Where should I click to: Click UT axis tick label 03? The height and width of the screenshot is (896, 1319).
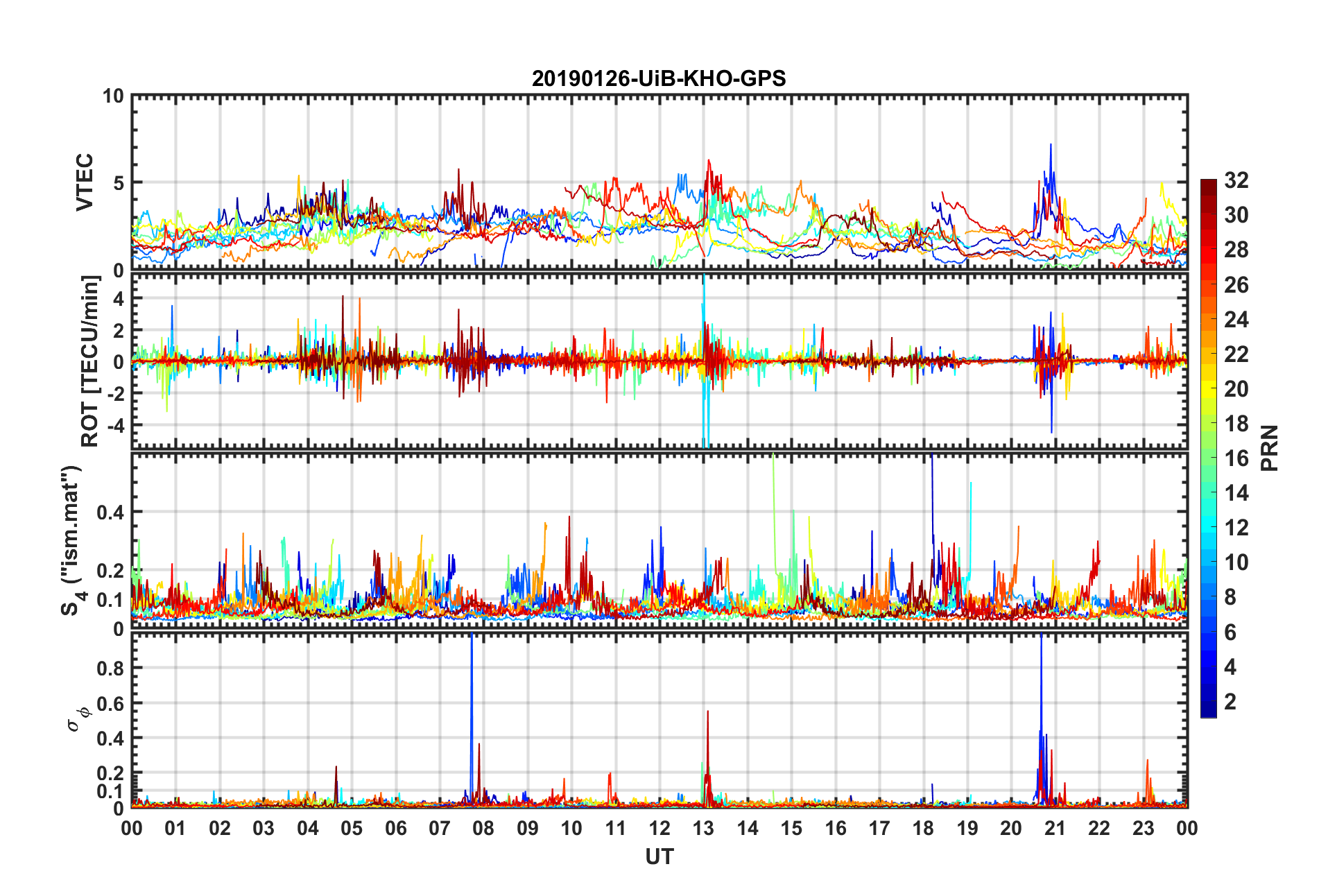(x=264, y=828)
